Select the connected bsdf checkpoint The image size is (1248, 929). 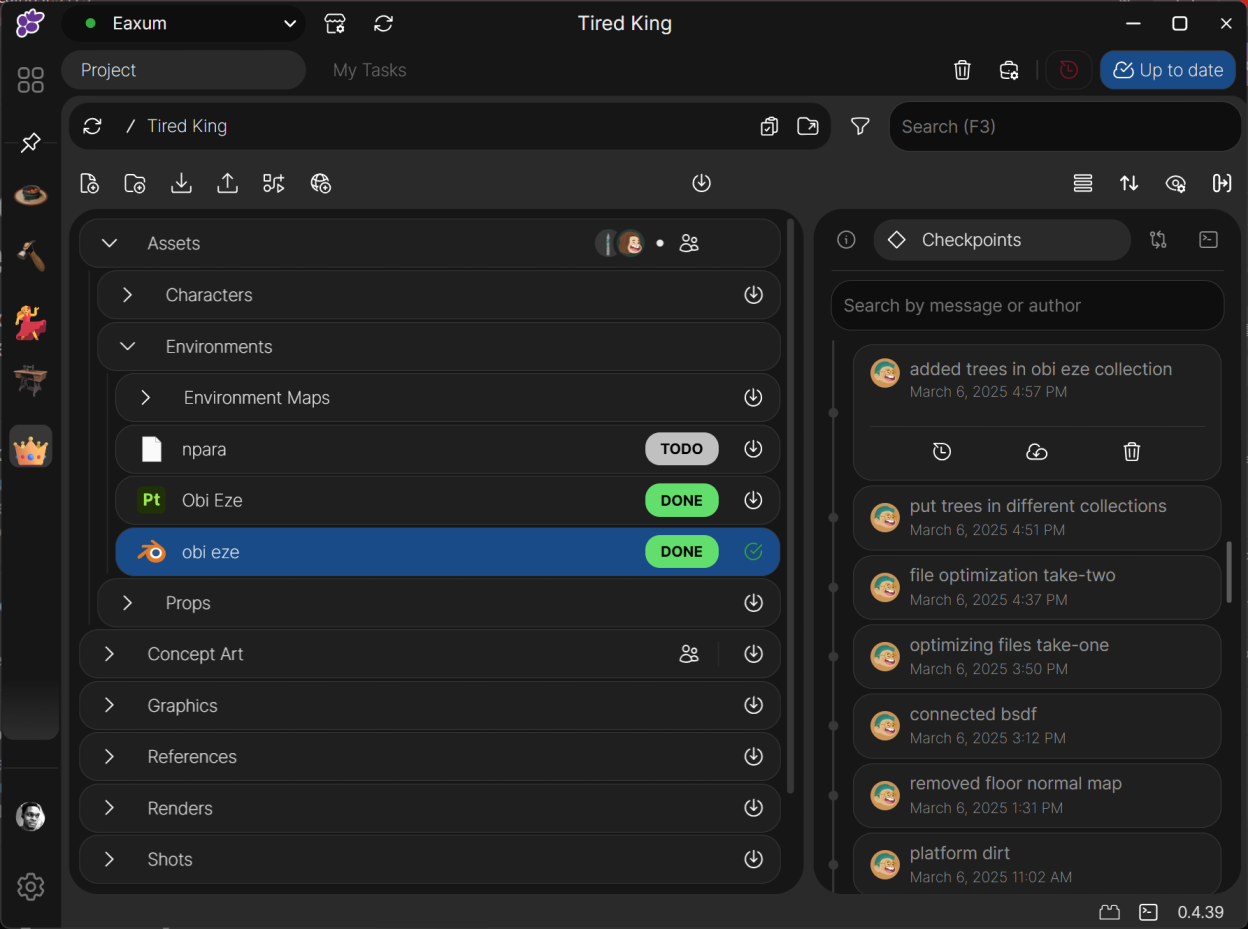tap(1037, 725)
